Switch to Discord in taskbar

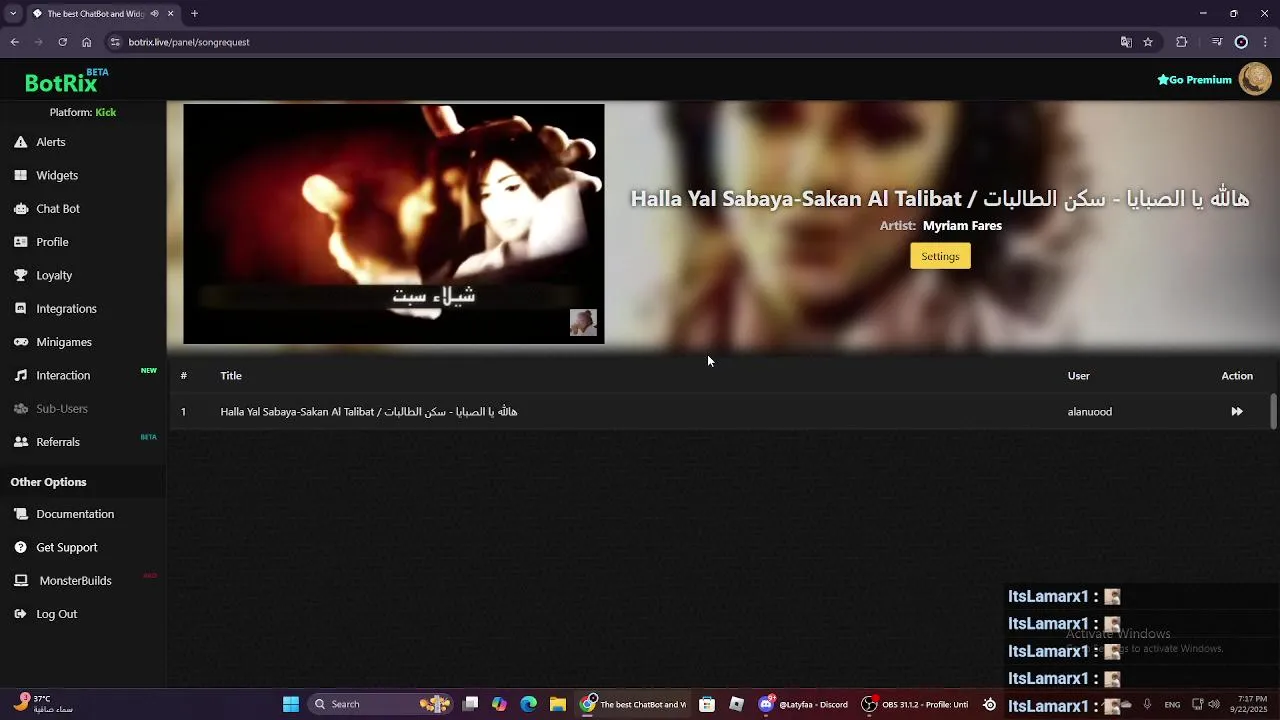click(x=803, y=704)
